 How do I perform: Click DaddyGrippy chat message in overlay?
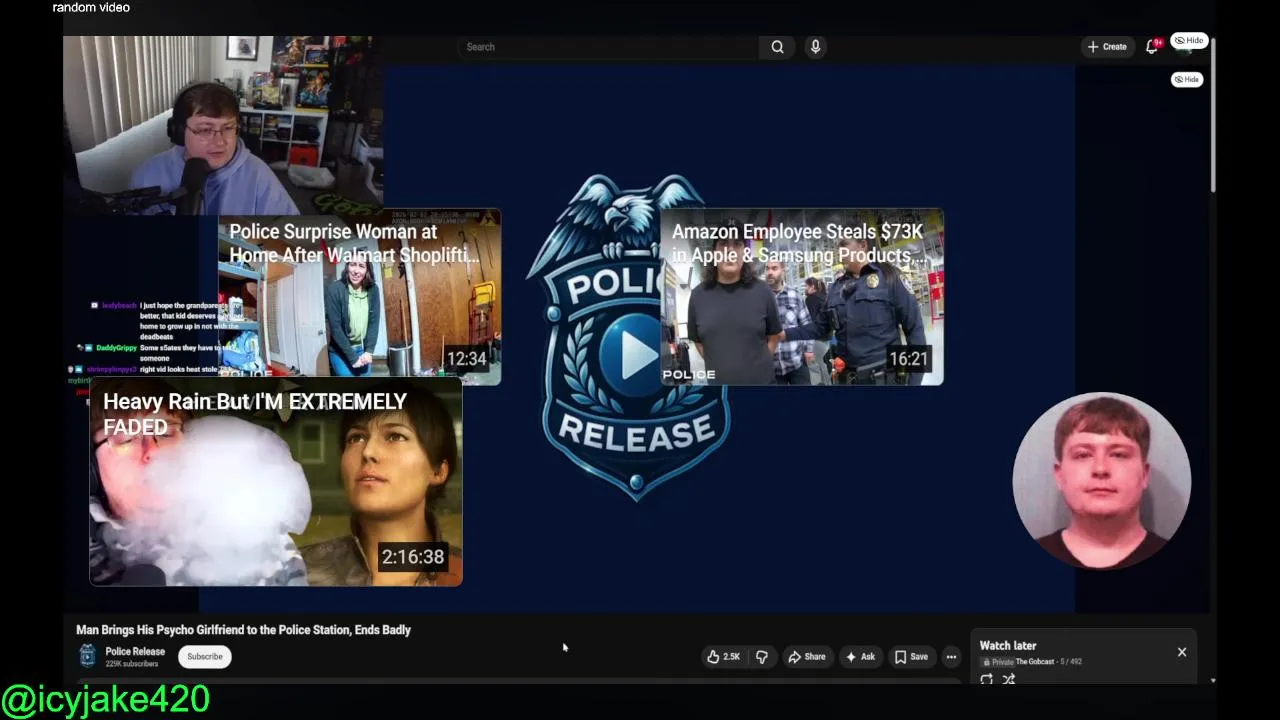coord(155,352)
